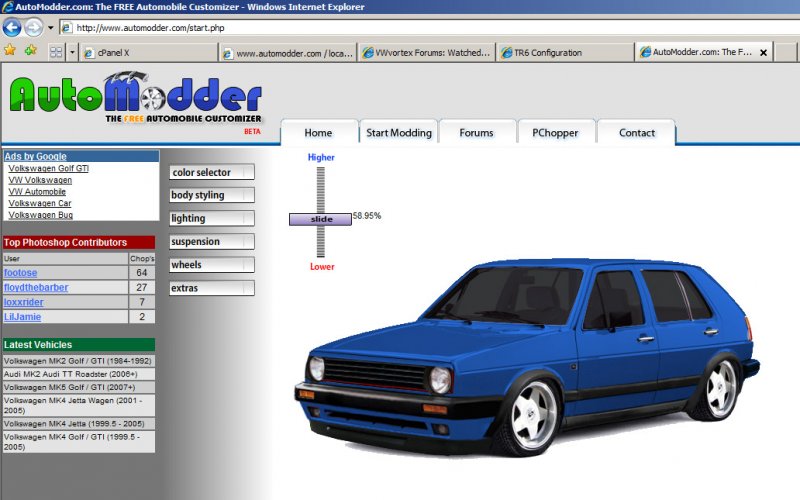The height and width of the screenshot is (500, 800).
Task: Open the tab list dropdown arrow
Action: tap(72, 51)
